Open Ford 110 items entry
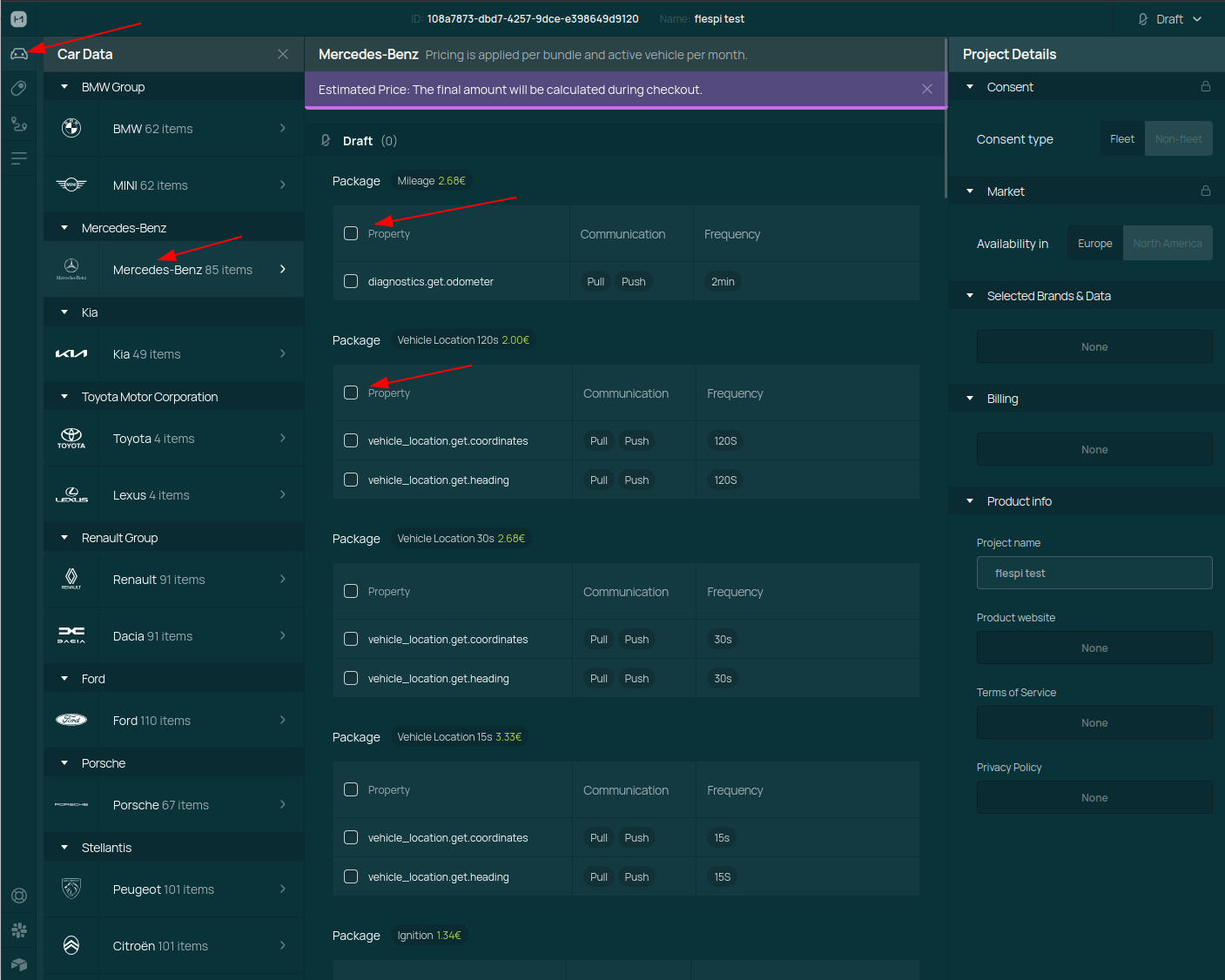Image resolution: width=1225 pixels, height=980 pixels. pyautogui.click(x=174, y=720)
